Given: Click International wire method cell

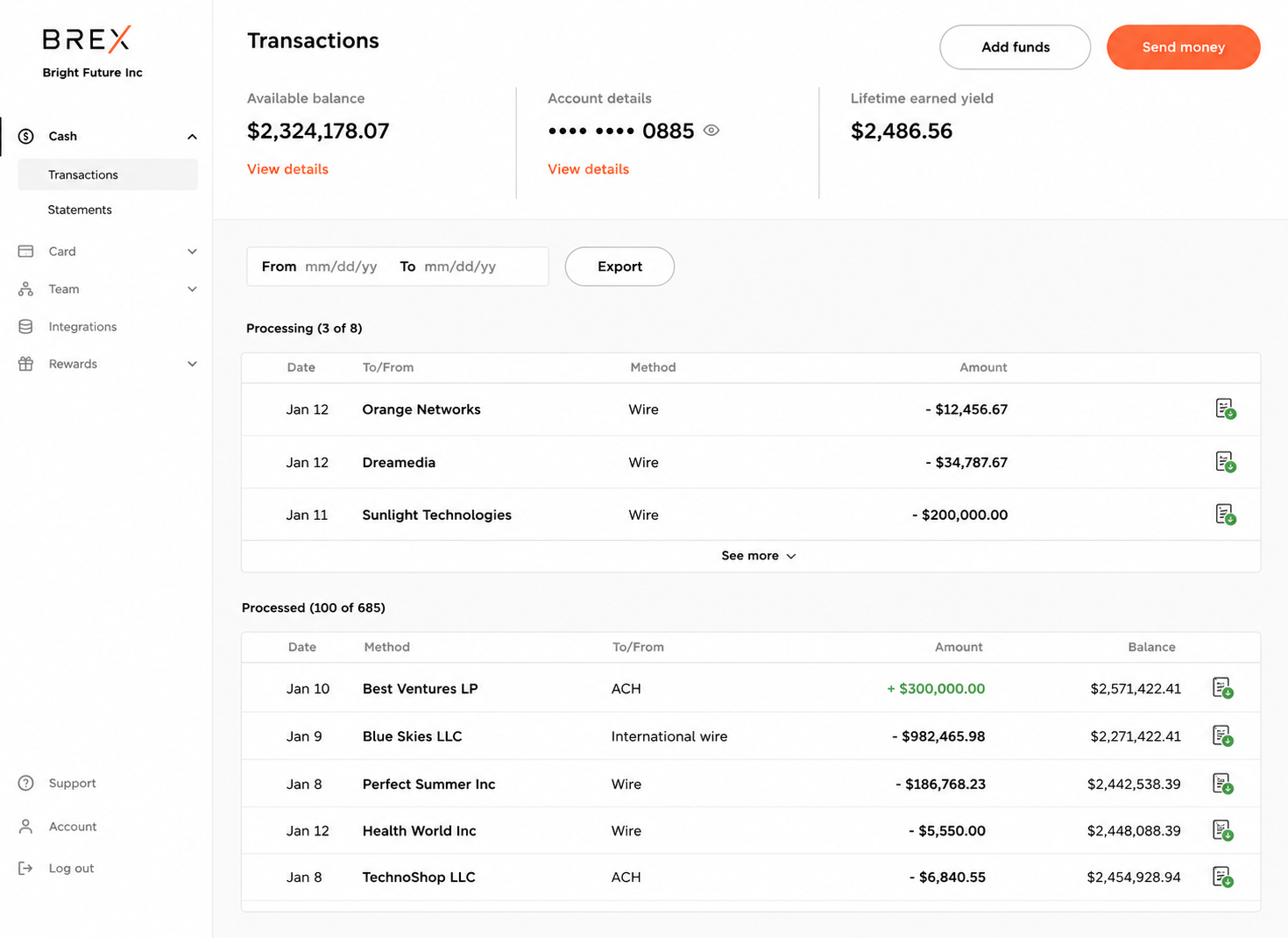Looking at the screenshot, I should pyautogui.click(x=669, y=736).
